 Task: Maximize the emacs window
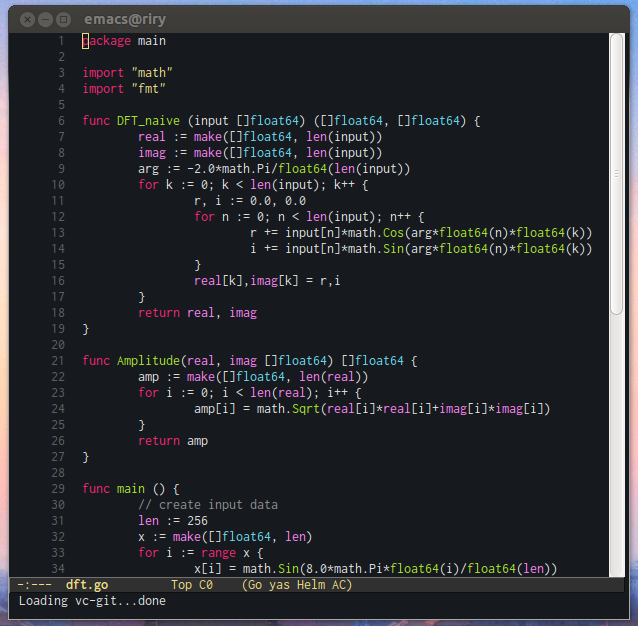[x=63, y=19]
